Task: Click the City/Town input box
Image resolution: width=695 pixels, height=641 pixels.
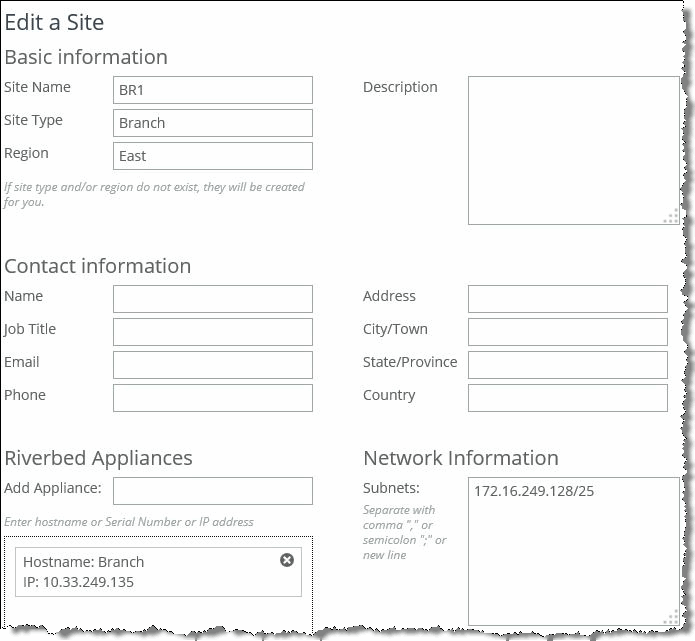Action: [567, 332]
